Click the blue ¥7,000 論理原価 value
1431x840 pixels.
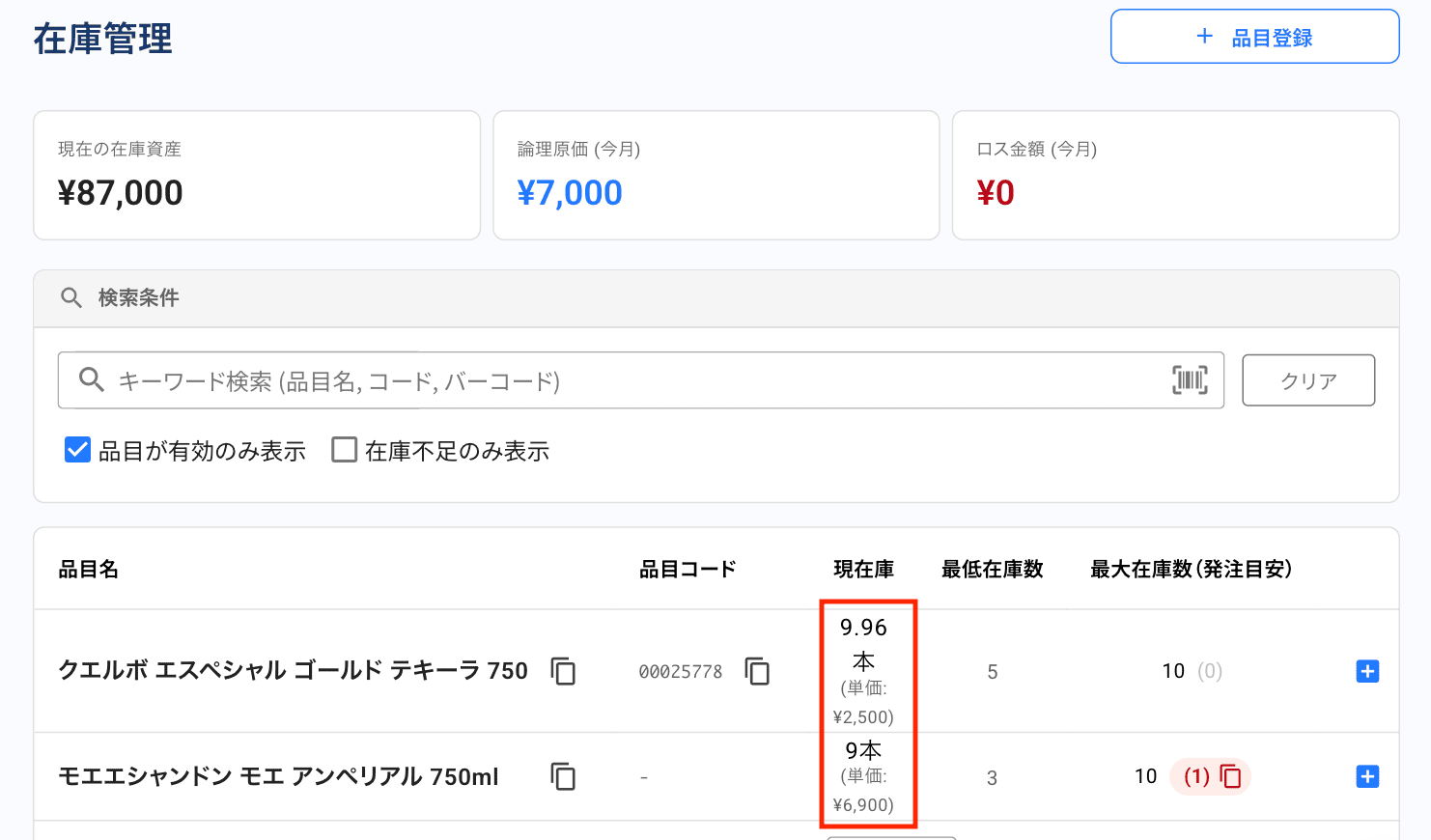pos(570,192)
